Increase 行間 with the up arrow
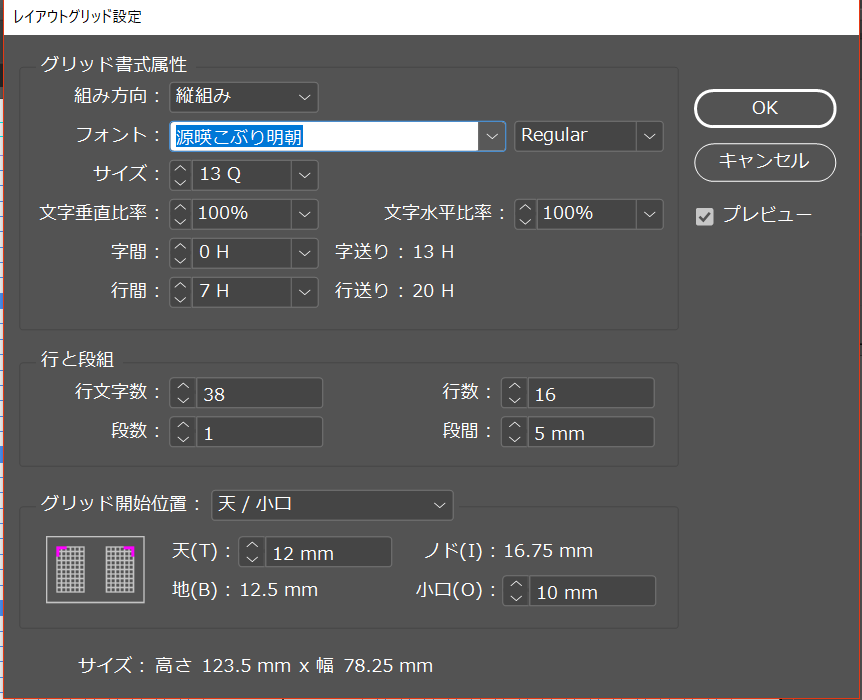 click(x=180, y=285)
